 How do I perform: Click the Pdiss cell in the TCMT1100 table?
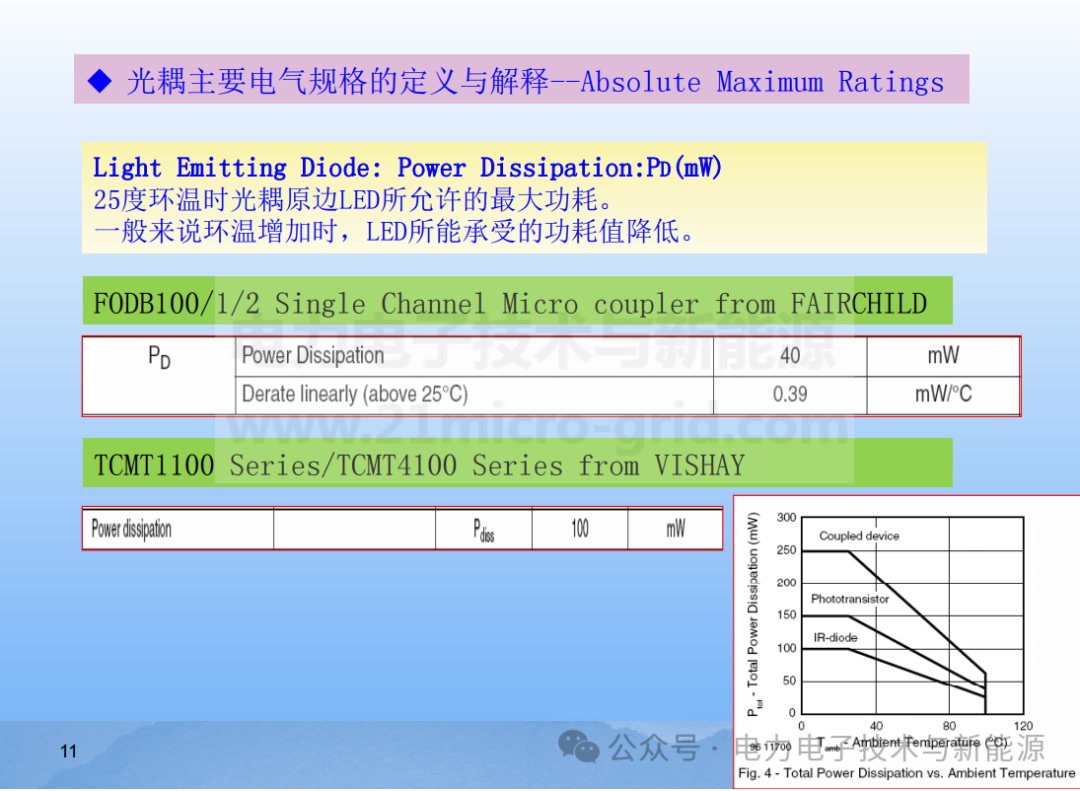point(483,528)
